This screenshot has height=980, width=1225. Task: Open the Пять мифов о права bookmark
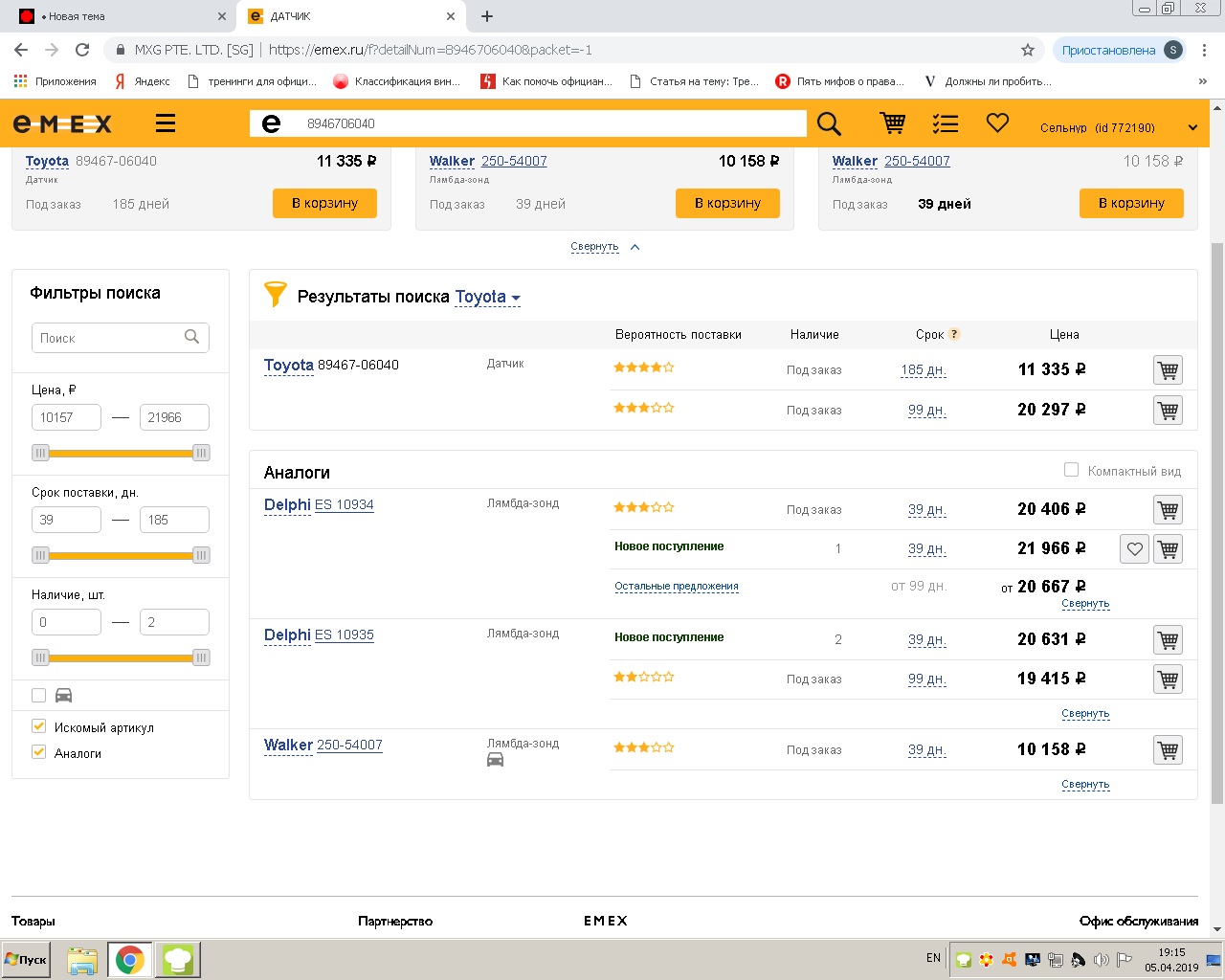(840, 81)
